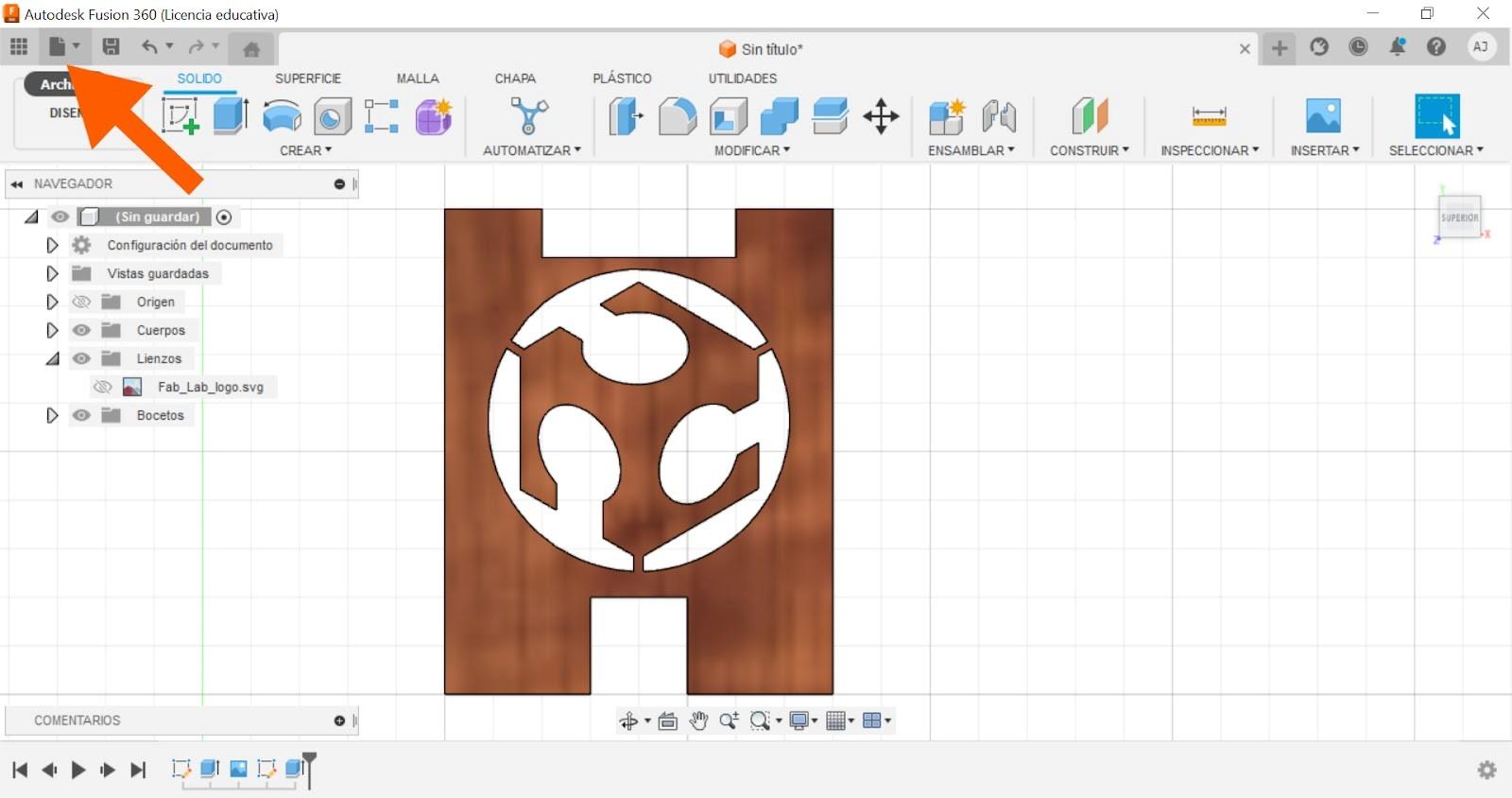Image resolution: width=1512 pixels, height=798 pixels.
Task: Toggle the Comentarios panel pin
Action: pyautogui.click(x=339, y=720)
